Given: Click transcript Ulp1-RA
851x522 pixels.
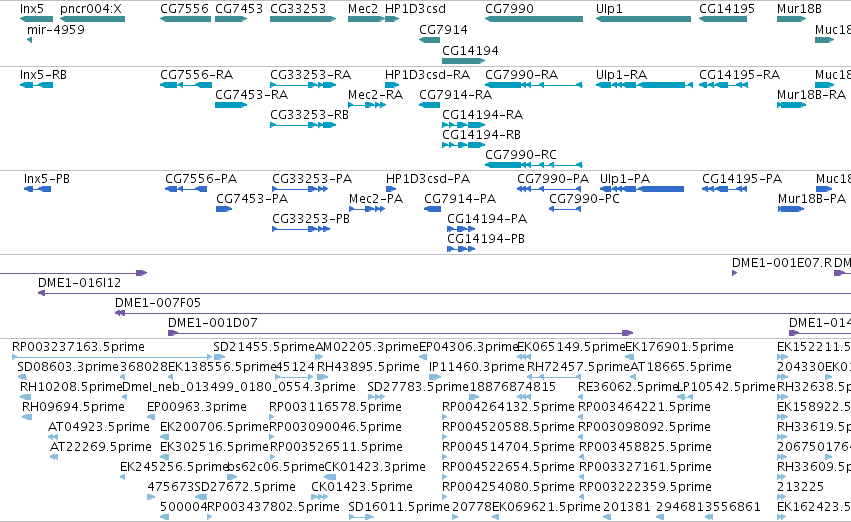Looking at the screenshot, I should click(621, 75).
